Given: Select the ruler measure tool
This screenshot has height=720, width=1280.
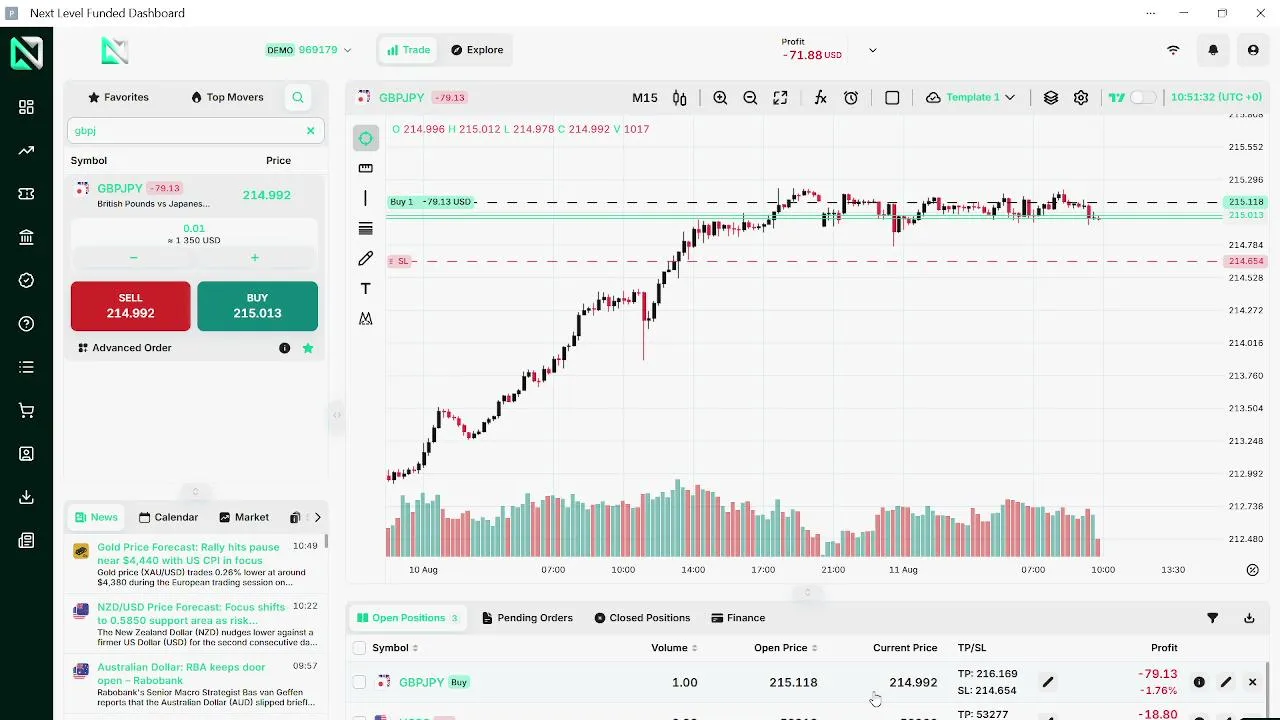Looking at the screenshot, I should 365,168.
